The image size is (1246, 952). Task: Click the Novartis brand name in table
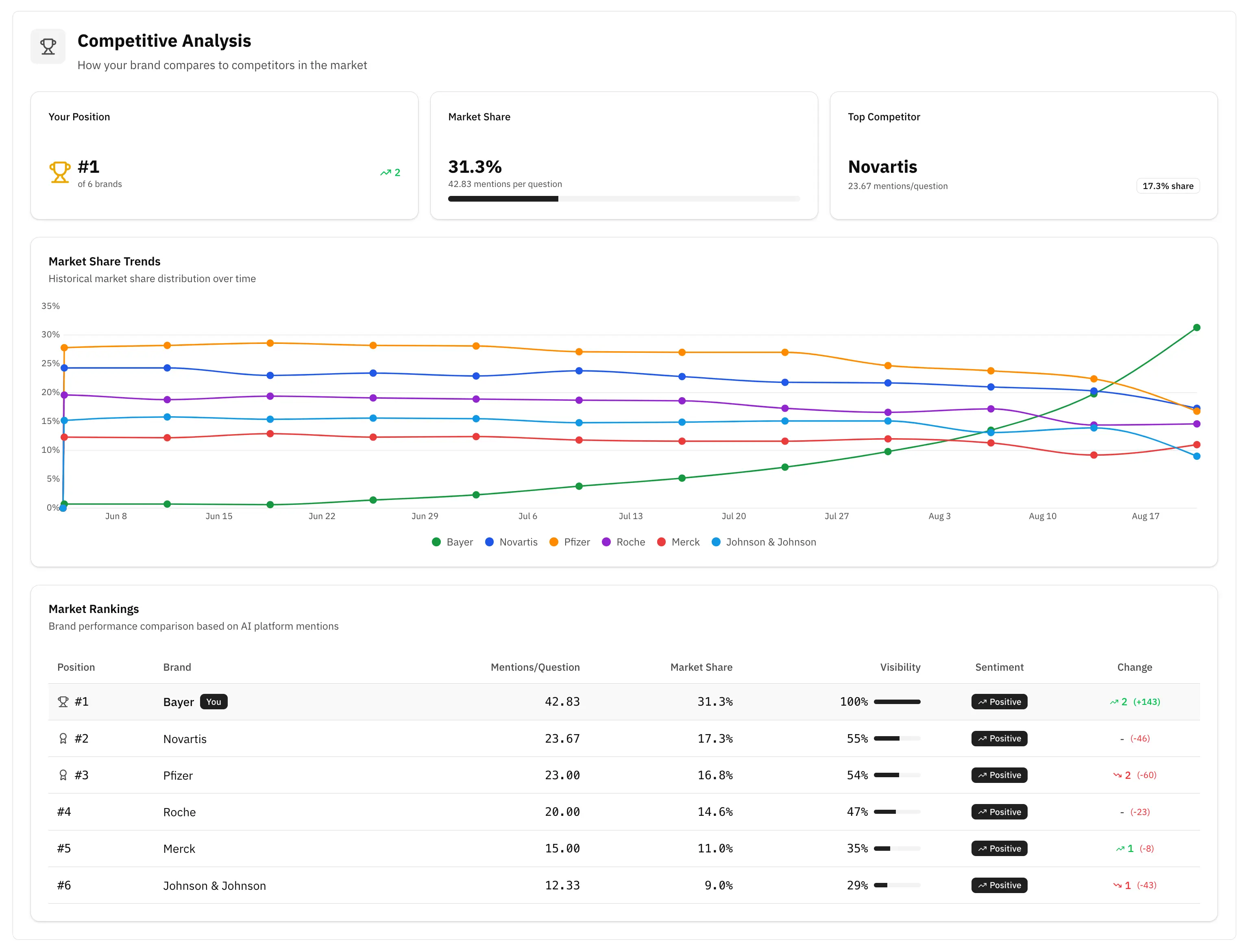[x=185, y=739]
